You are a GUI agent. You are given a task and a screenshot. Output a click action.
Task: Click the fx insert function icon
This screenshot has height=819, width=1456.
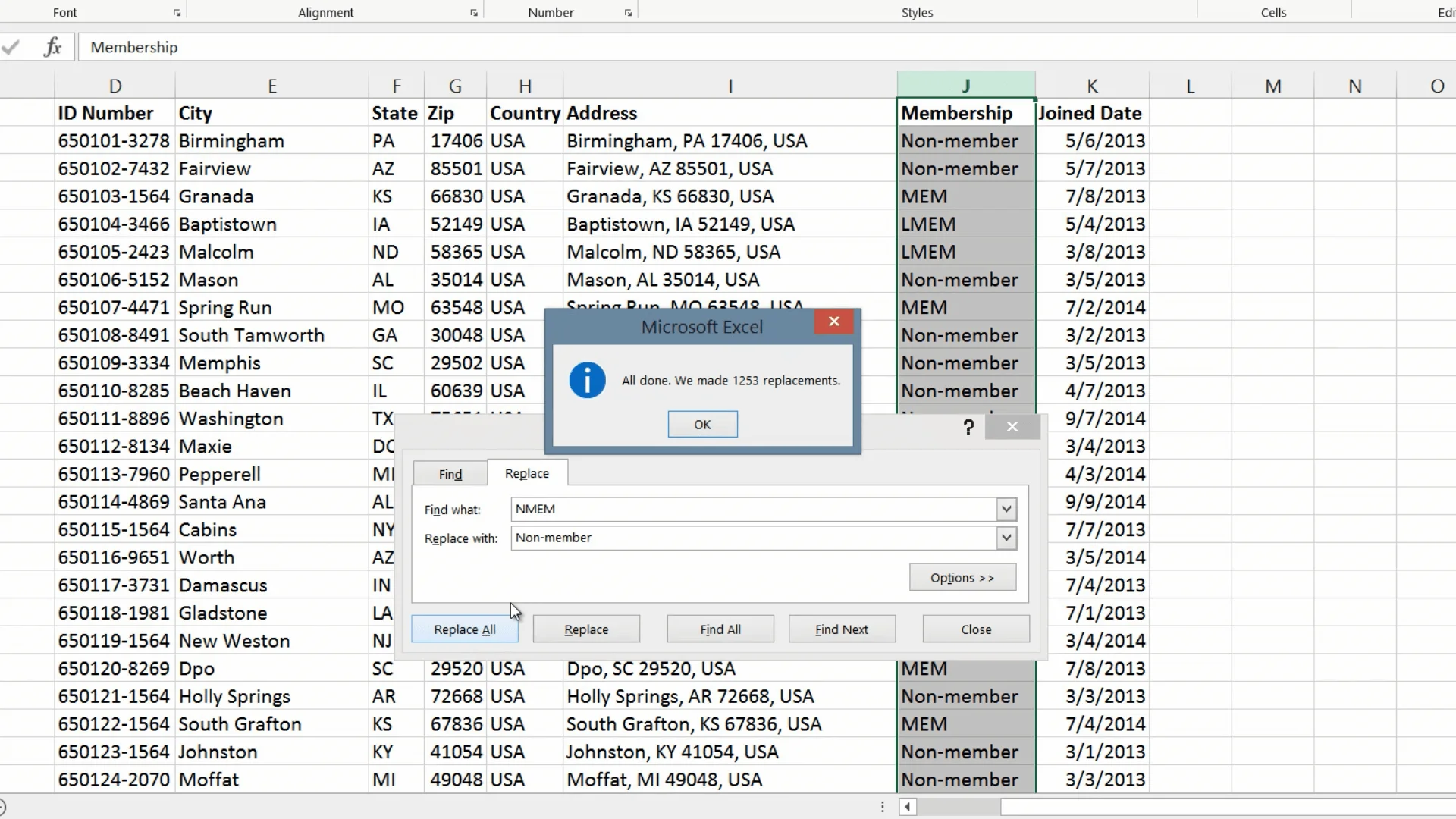pos(52,47)
